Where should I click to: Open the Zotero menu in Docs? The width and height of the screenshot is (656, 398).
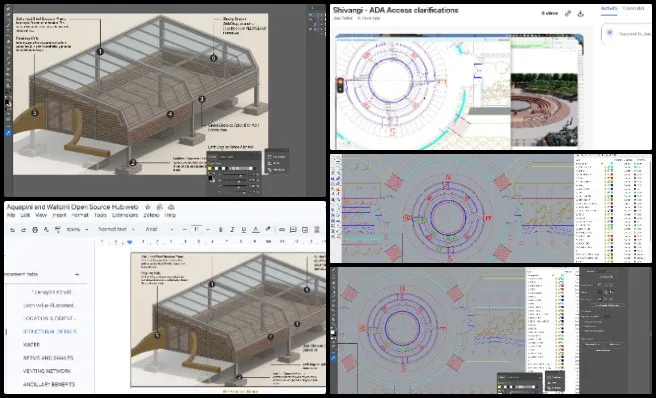click(x=151, y=215)
